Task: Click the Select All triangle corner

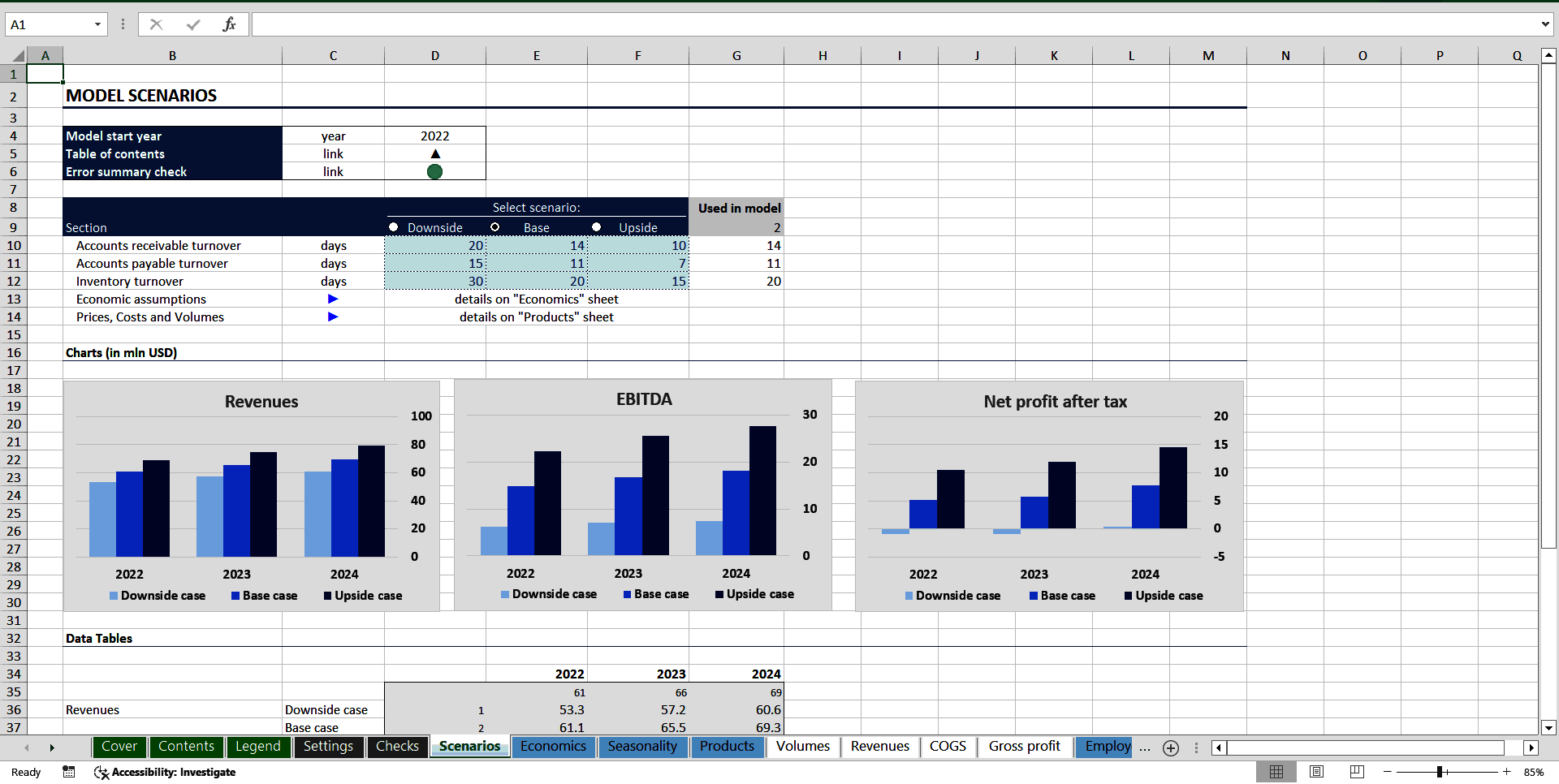Action: pos(18,56)
